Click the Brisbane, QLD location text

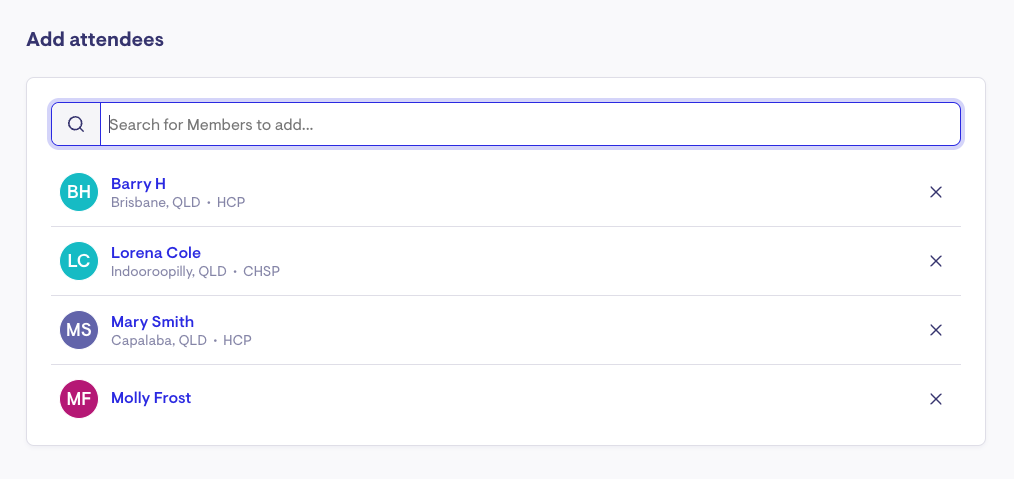(156, 202)
